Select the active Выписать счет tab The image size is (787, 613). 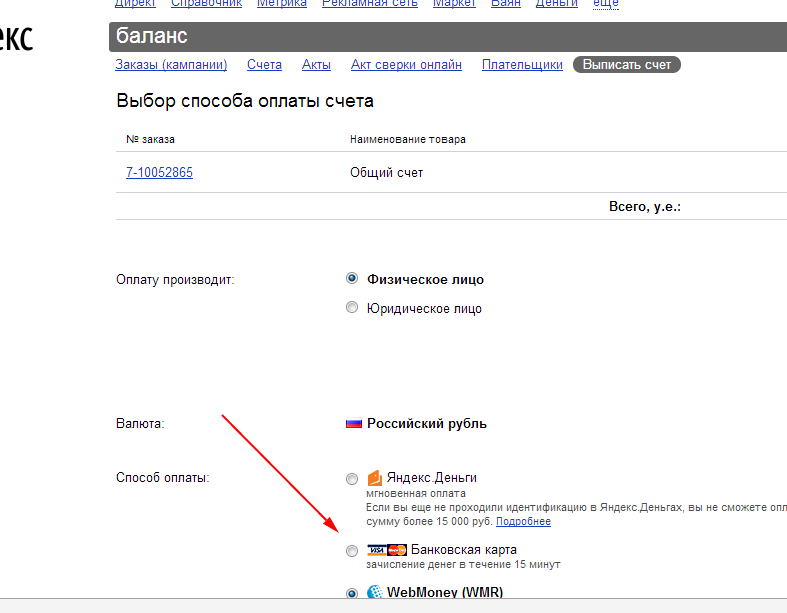[x=626, y=65]
